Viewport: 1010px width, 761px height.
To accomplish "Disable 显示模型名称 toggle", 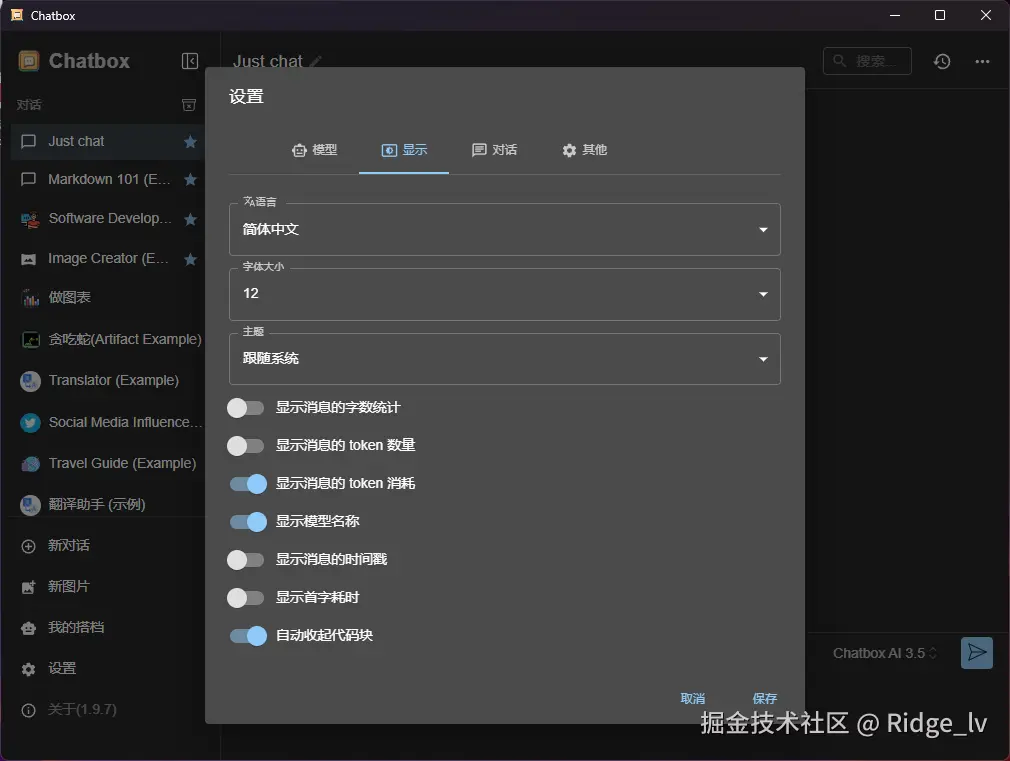I will pos(248,522).
